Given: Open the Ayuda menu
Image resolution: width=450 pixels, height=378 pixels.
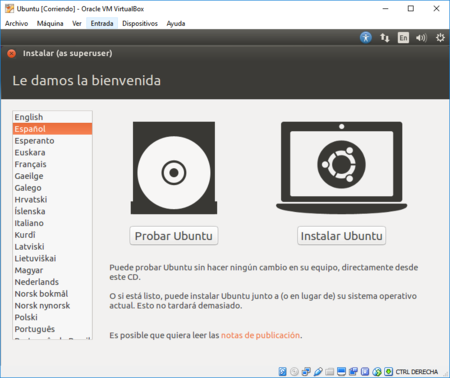Looking at the screenshot, I should [176, 23].
